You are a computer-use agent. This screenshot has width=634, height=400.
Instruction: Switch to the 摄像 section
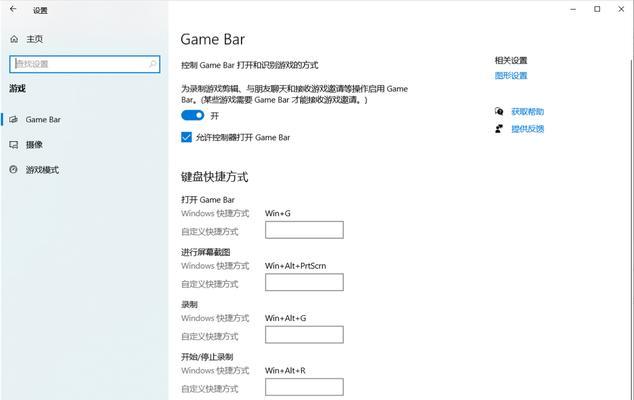pyautogui.click(x=34, y=144)
